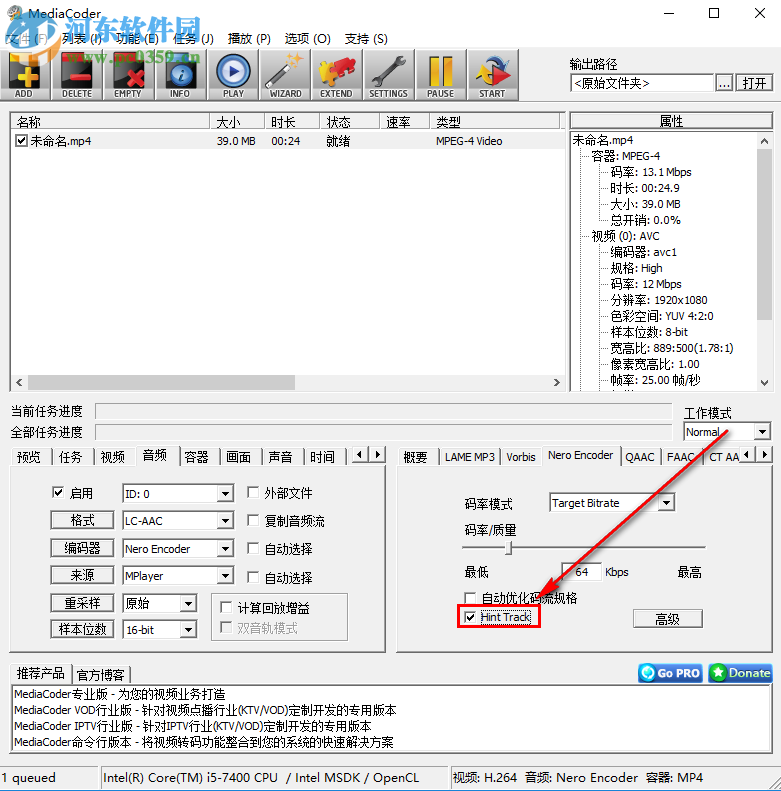The height and width of the screenshot is (791, 781).
Task: Click the properties panel vertical scrollbar
Action: point(764,235)
